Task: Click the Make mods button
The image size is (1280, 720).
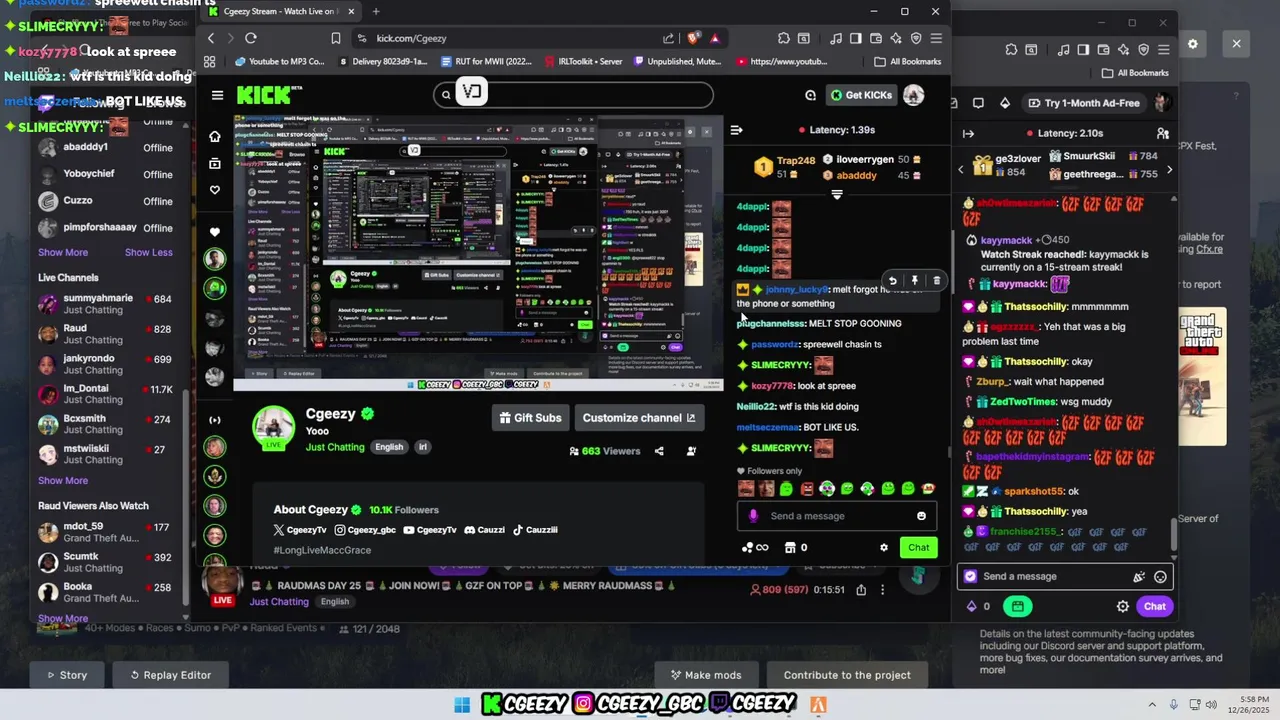Action: pos(706,675)
